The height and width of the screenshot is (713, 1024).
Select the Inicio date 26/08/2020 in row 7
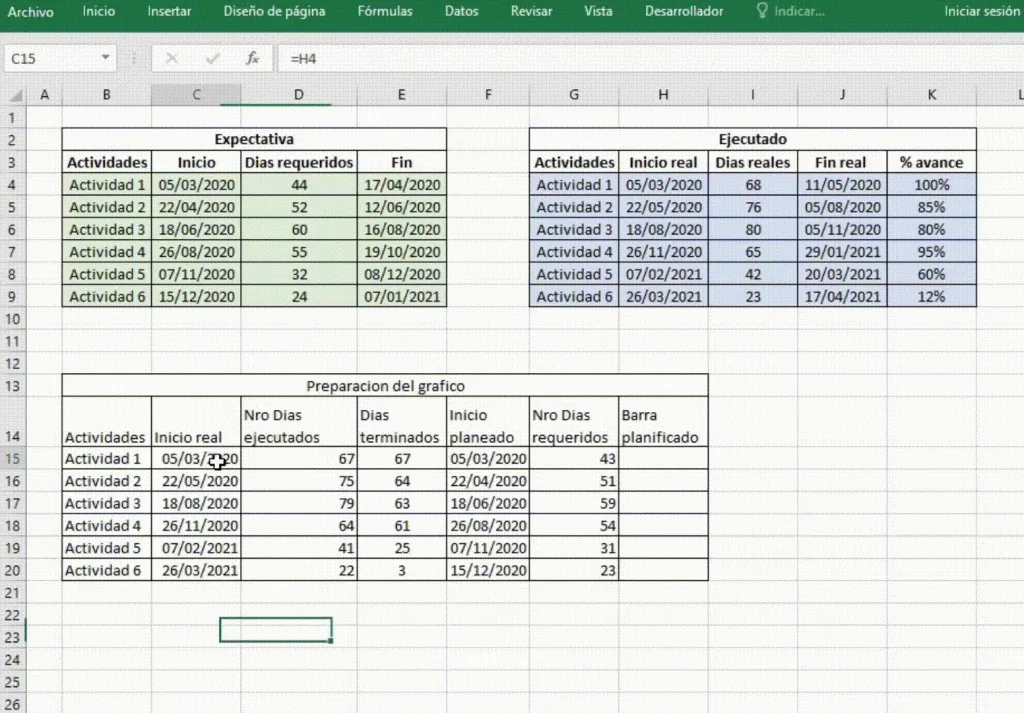tap(196, 251)
